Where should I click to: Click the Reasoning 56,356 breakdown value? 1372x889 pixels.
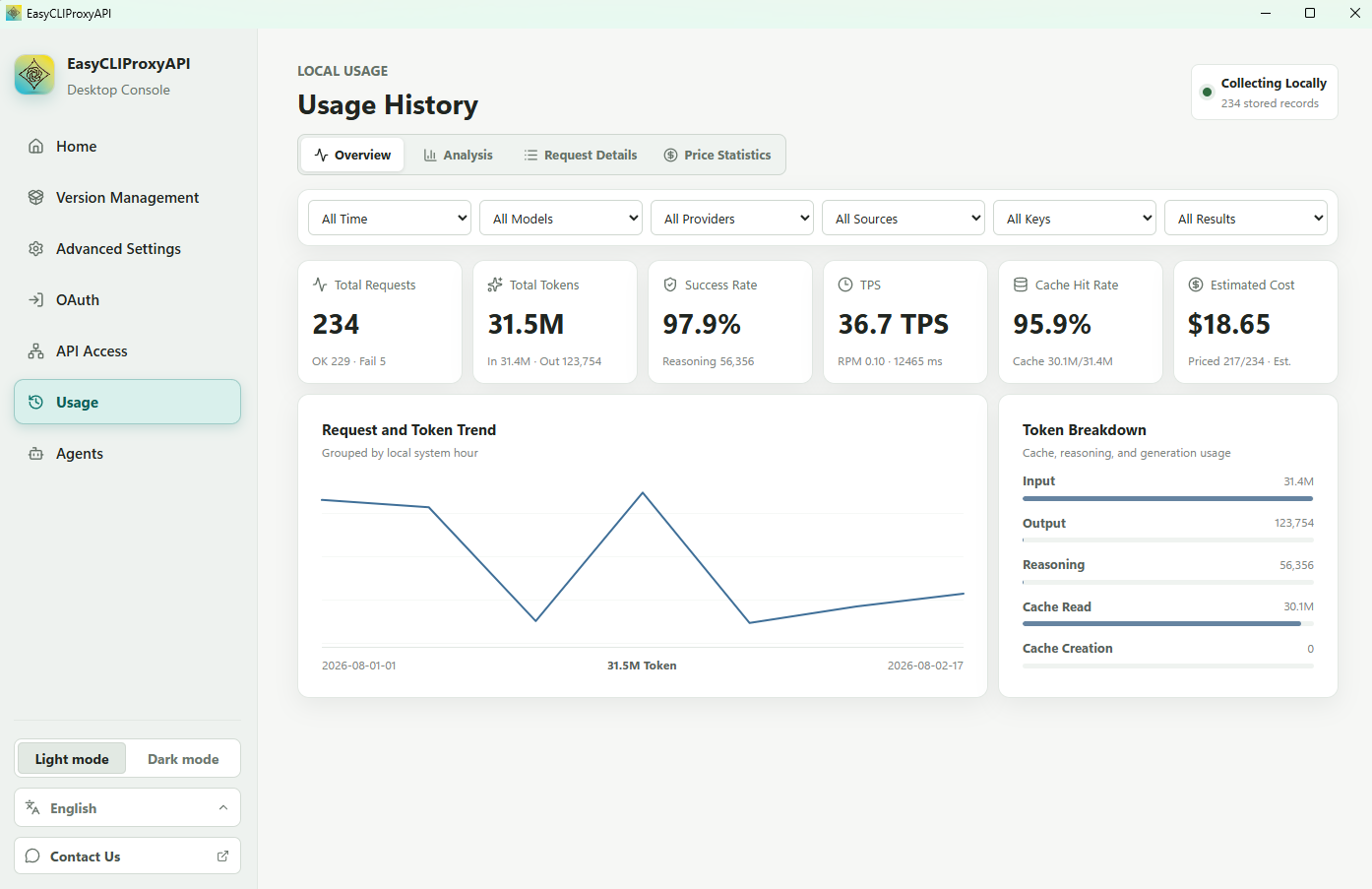tap(1296, 565)
